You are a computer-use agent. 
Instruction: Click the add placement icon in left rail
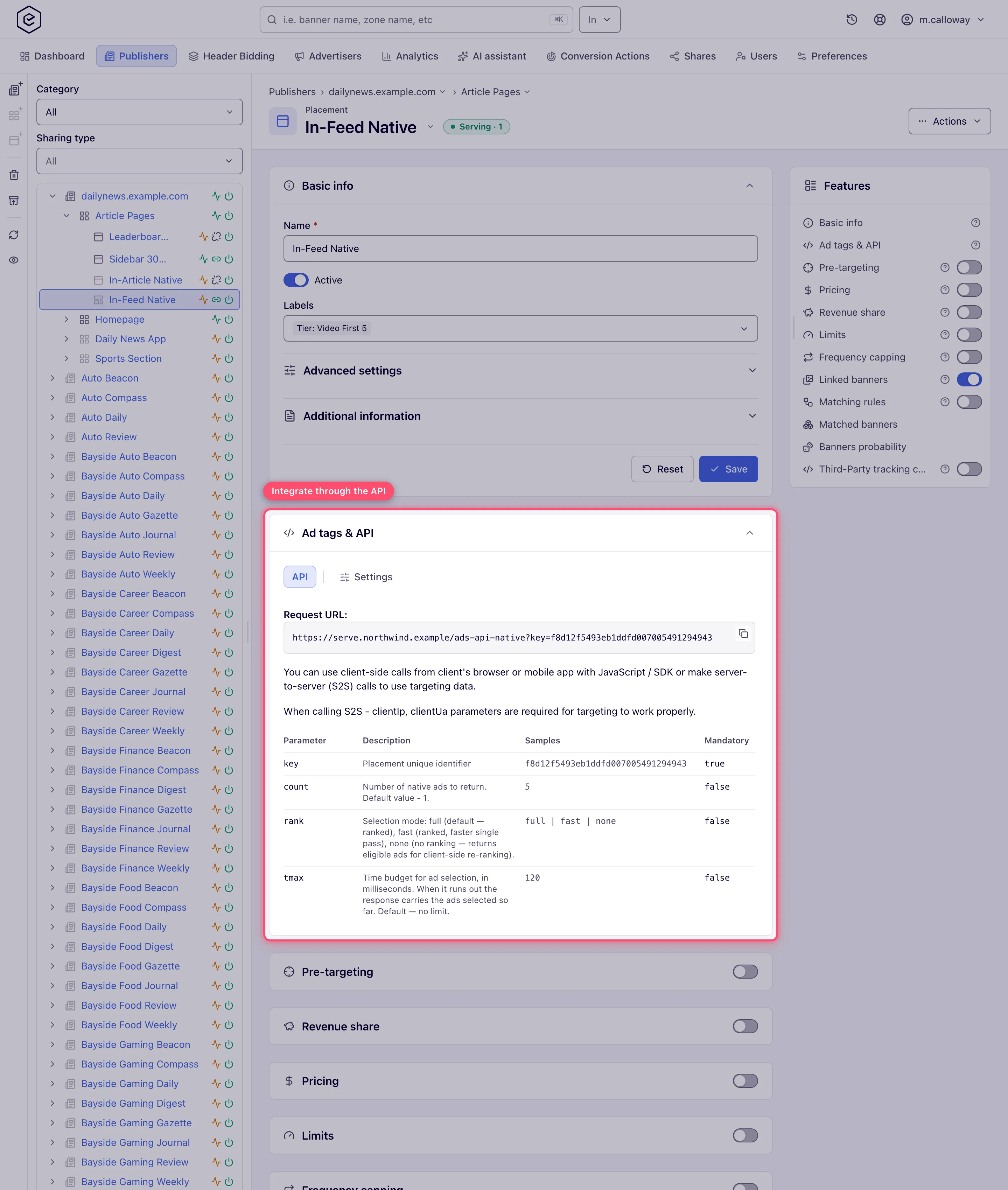15,139
